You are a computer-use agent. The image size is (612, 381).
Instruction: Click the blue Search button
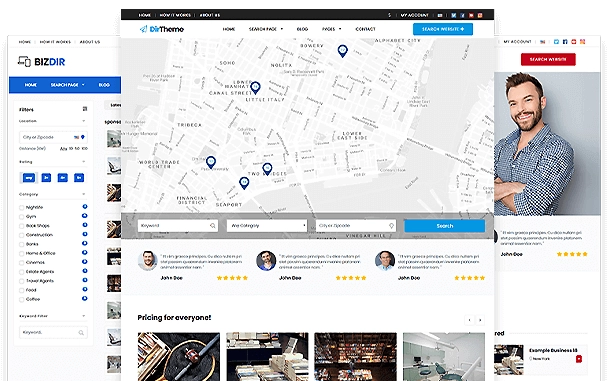[445, 226]
